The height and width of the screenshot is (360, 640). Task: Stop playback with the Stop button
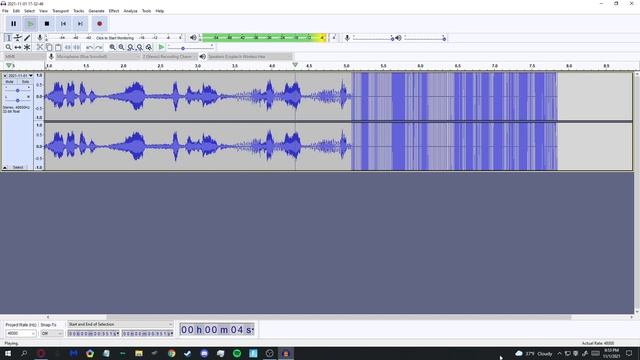pos(47,24)
